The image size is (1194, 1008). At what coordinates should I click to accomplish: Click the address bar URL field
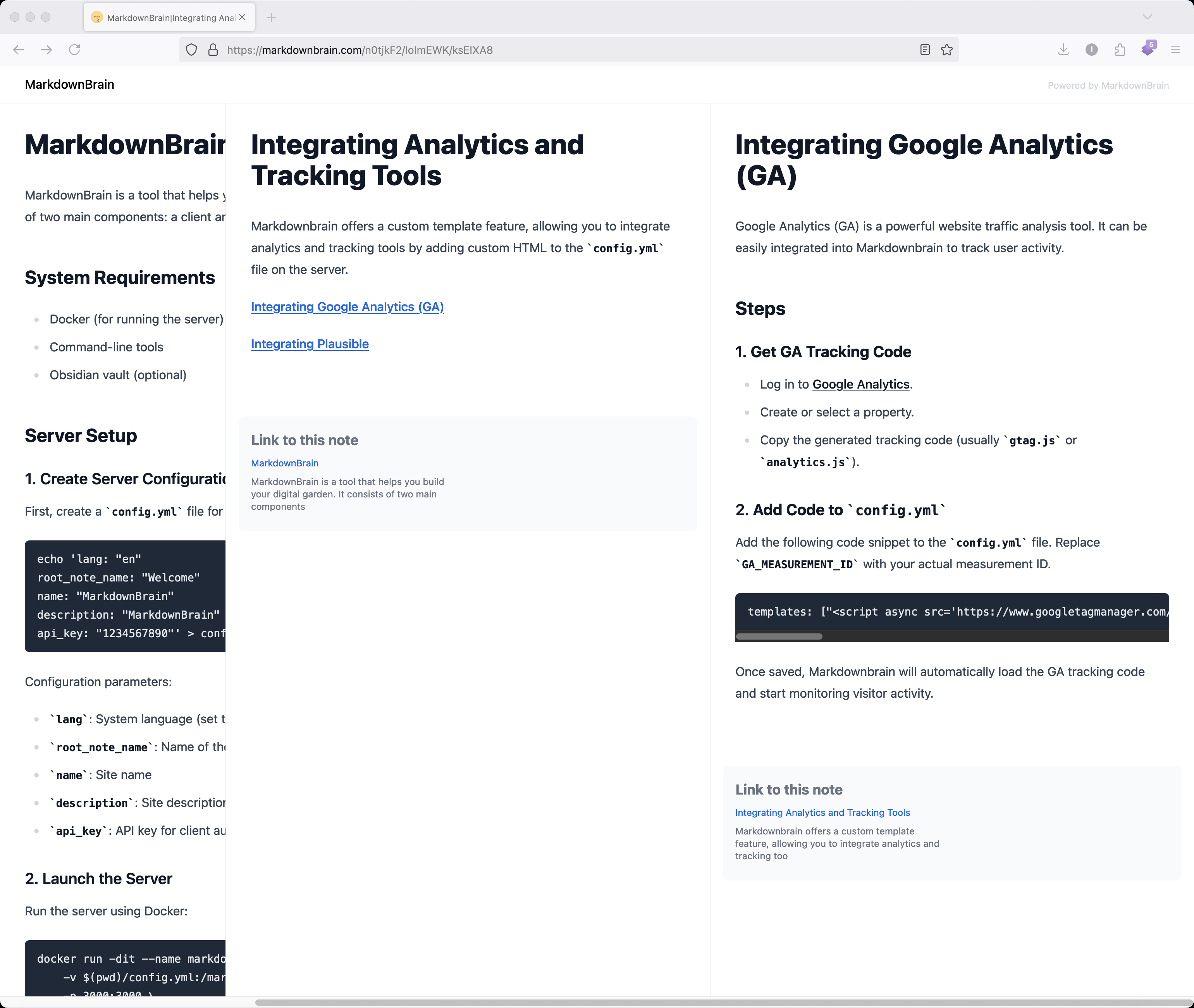[568, 50]
